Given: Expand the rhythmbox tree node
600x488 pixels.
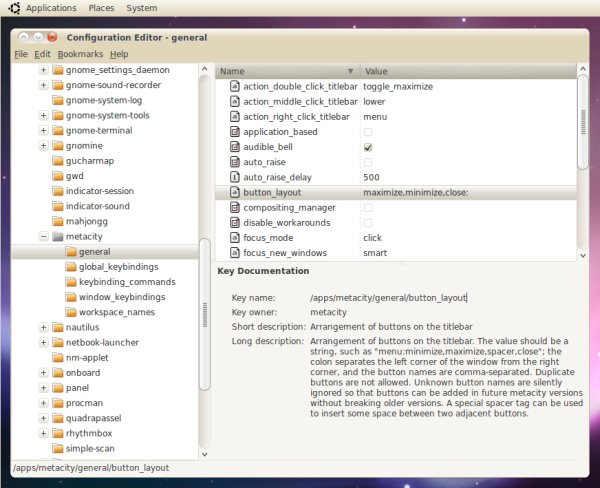Looking at the screenshot, I should [44, 433].
